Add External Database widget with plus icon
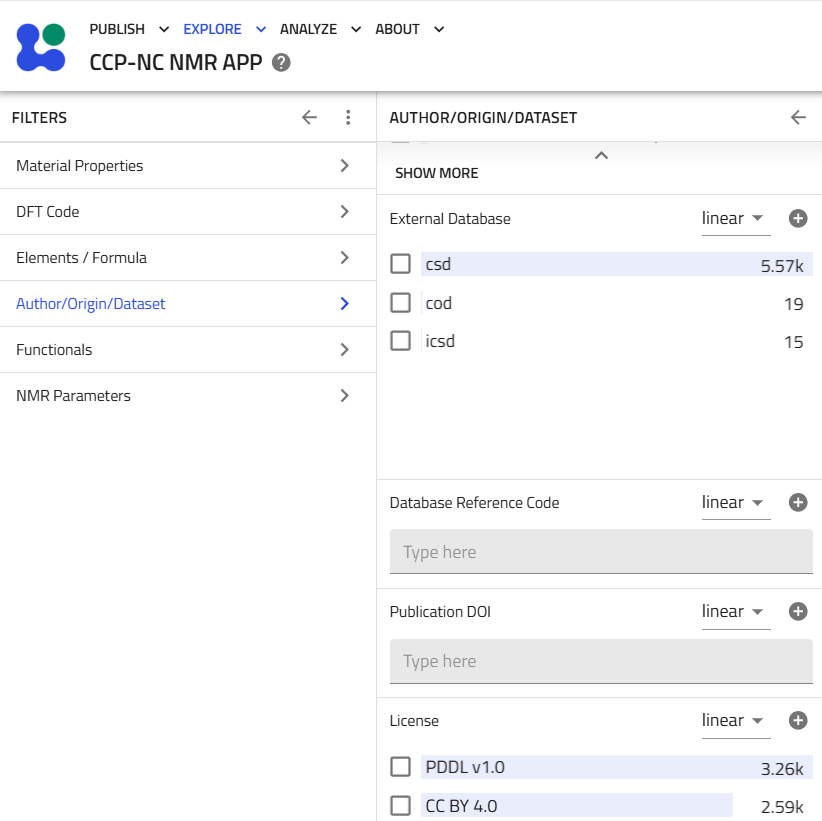 point(798,219)
